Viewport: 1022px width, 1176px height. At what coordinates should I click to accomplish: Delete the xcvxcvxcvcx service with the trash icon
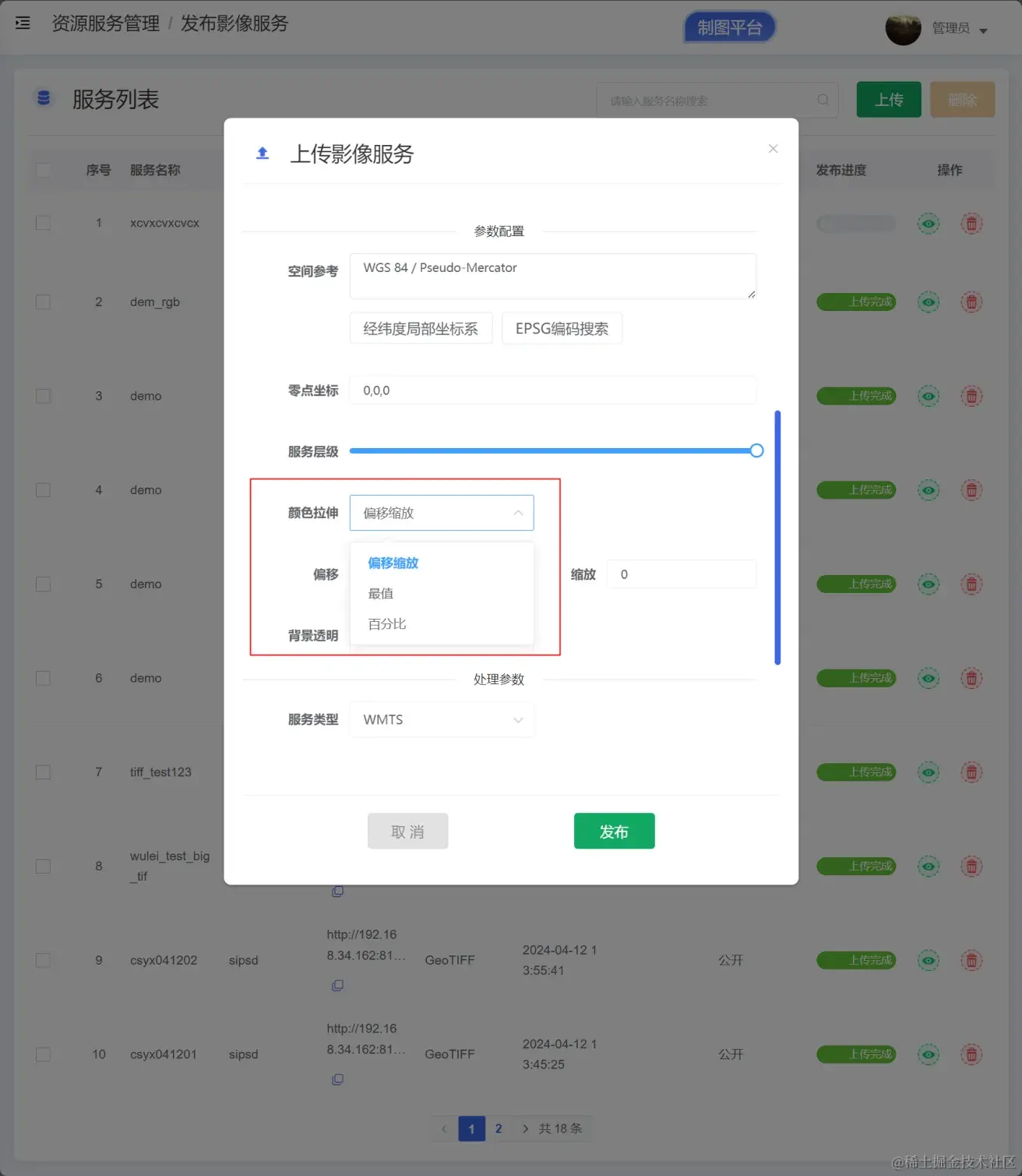[x=971, y=224]
